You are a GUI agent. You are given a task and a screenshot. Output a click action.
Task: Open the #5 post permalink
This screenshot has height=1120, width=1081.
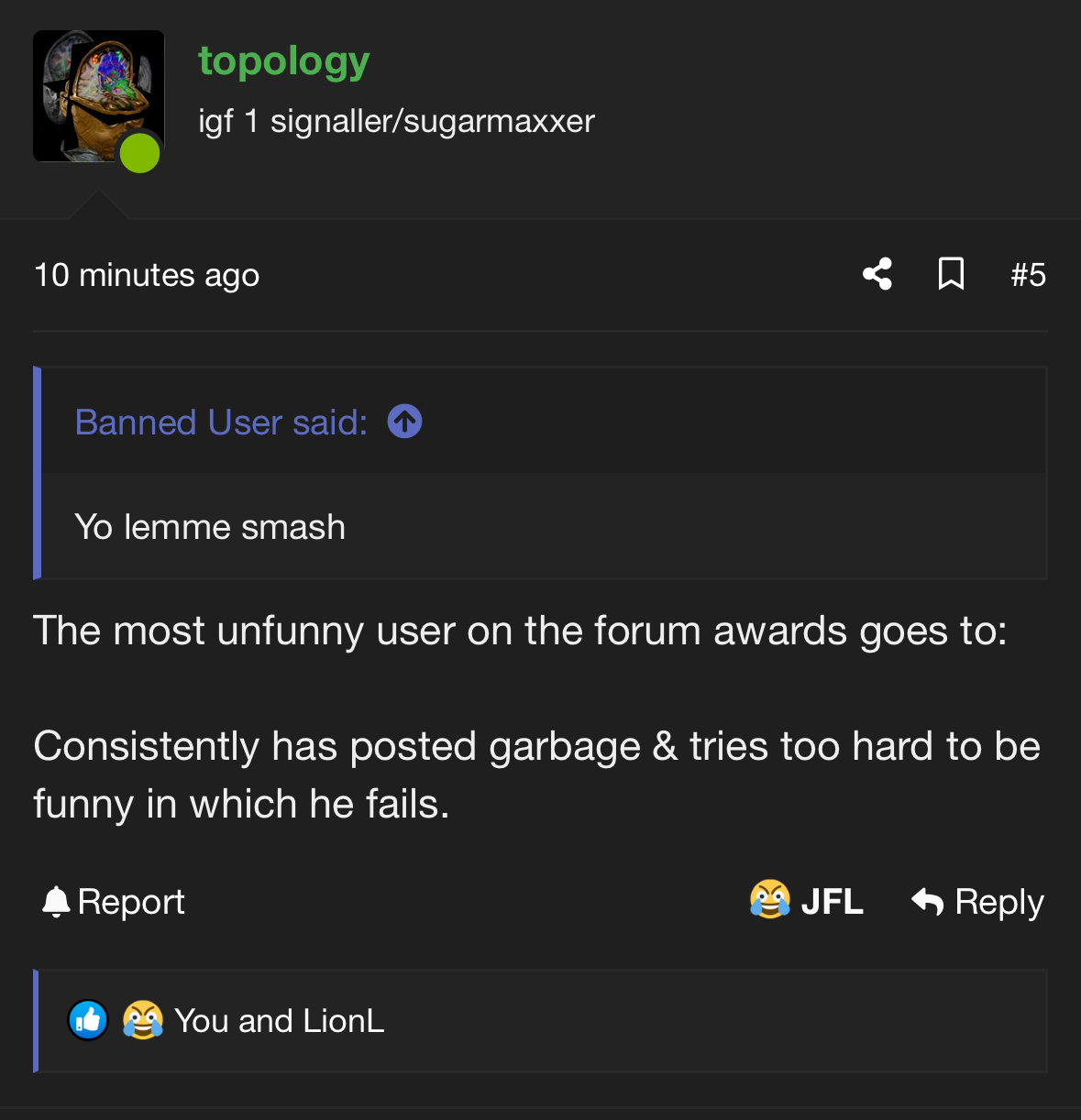pyautogui.click(x=1028, y=275)
